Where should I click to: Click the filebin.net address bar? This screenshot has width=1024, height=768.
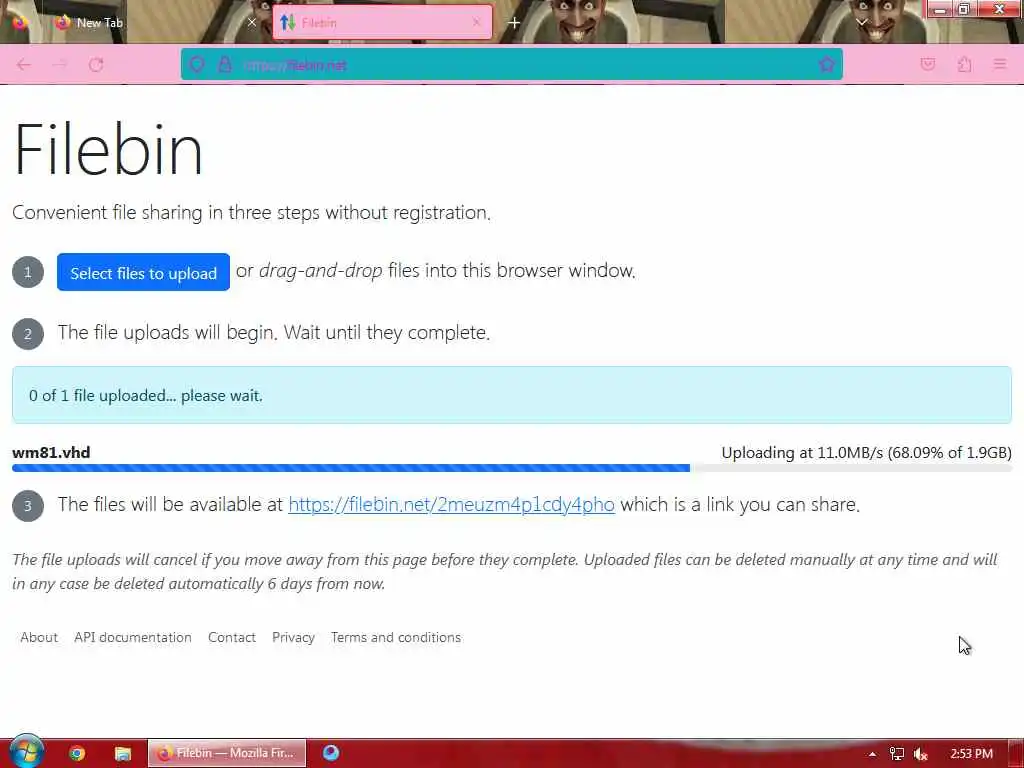point(511,65)
